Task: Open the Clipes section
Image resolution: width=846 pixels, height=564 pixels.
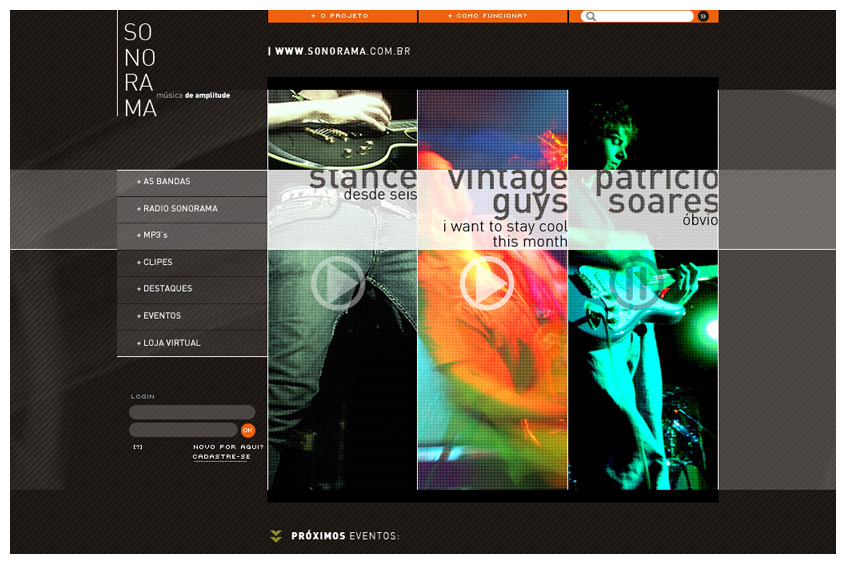Action: click(192, 262)
